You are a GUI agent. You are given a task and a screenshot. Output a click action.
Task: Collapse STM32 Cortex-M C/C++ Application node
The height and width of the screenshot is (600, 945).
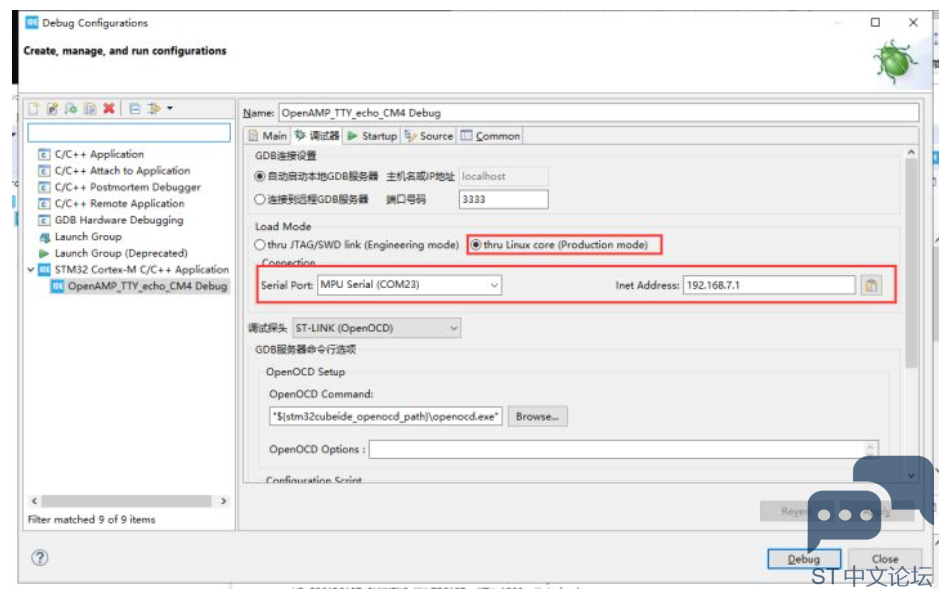pyautogui.click(x=31, y=270)
